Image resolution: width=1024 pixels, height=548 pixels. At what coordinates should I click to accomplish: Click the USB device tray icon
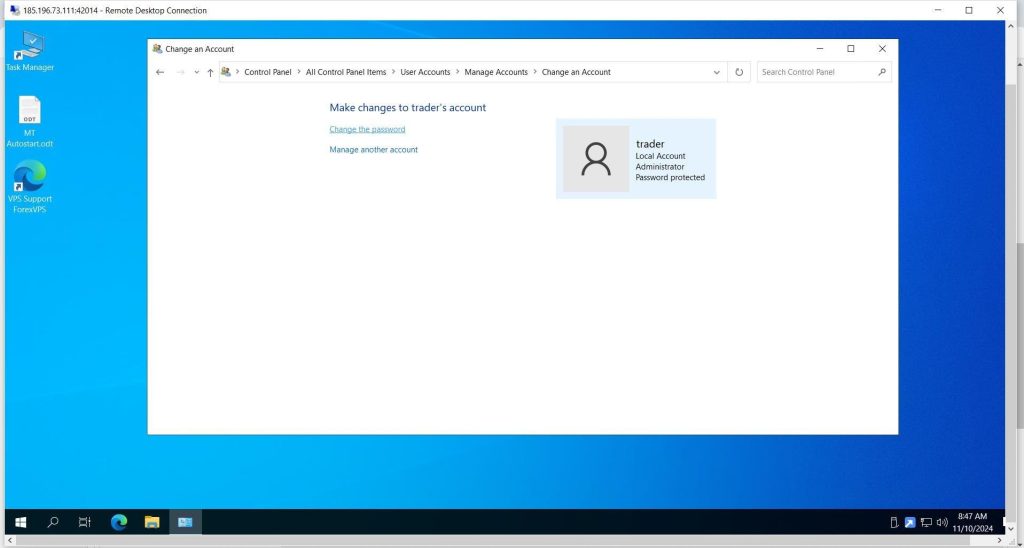point(895,523)
